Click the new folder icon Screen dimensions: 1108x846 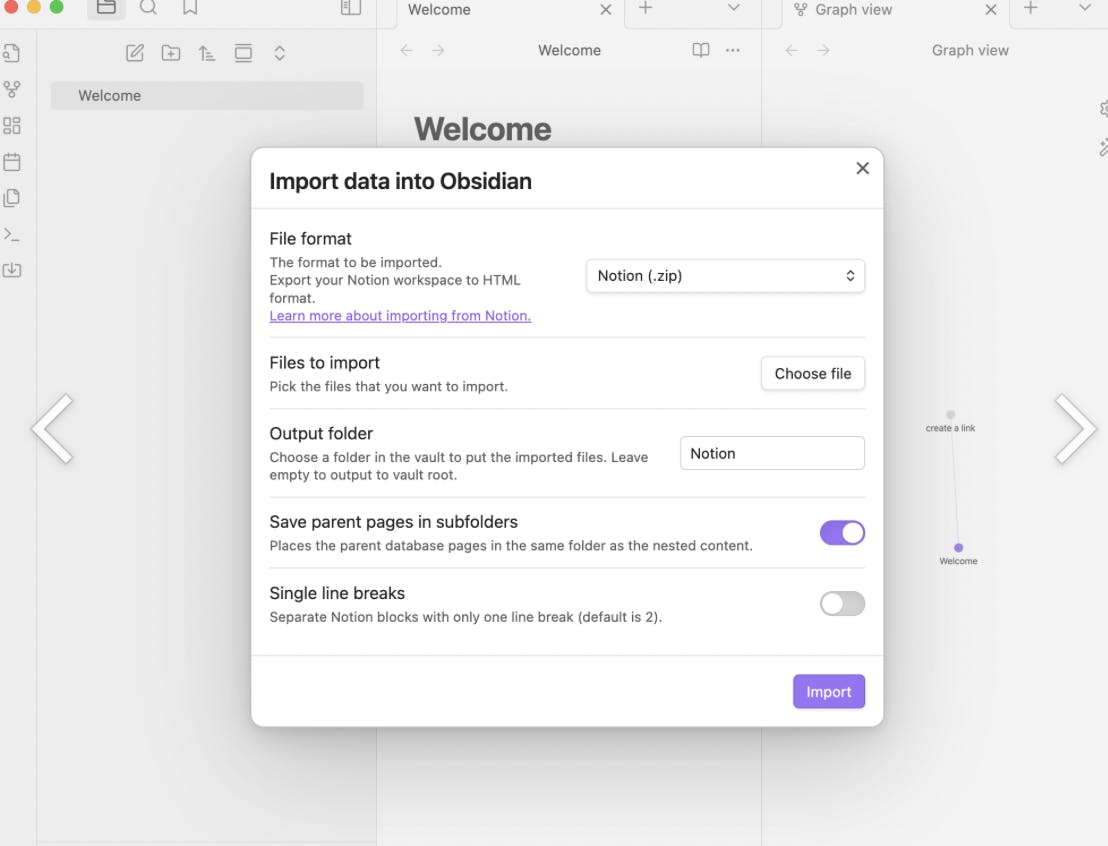click(x=171, y=53)
